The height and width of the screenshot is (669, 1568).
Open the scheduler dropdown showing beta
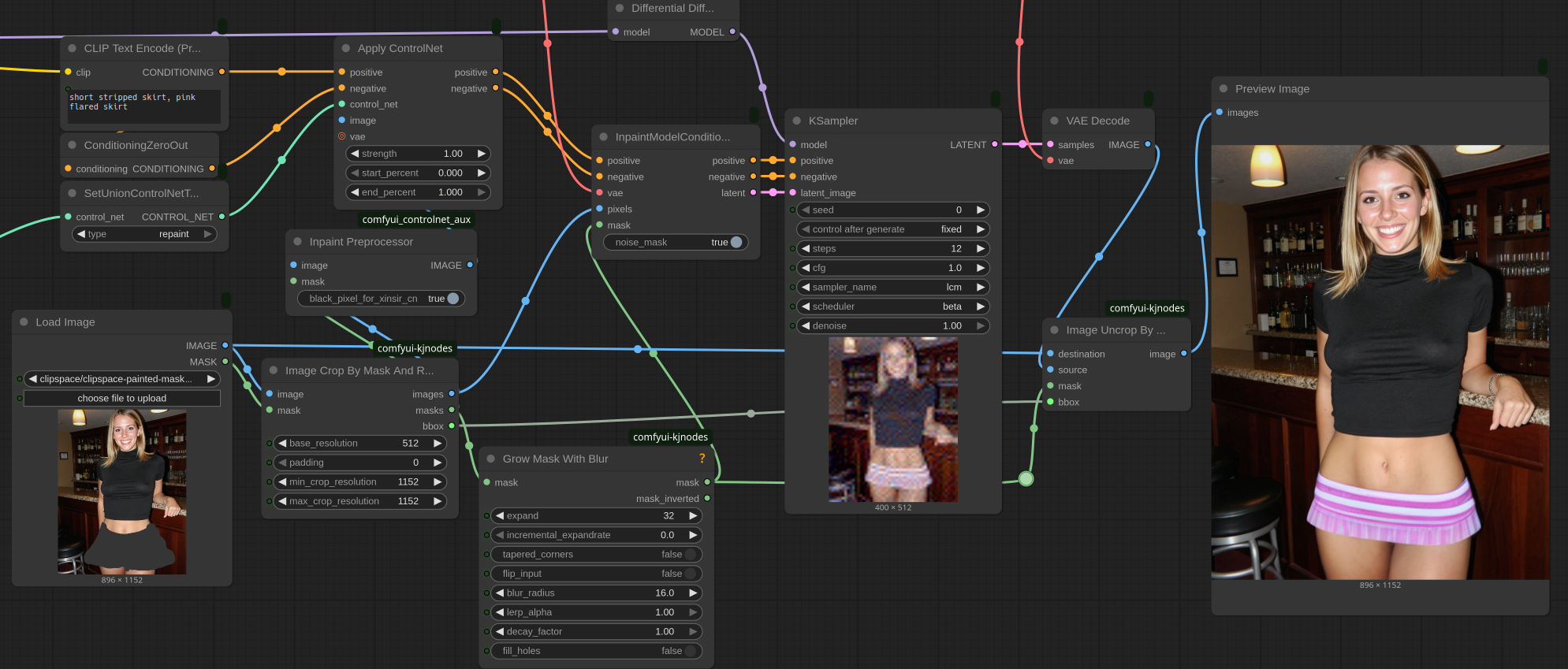coord(893,307)
